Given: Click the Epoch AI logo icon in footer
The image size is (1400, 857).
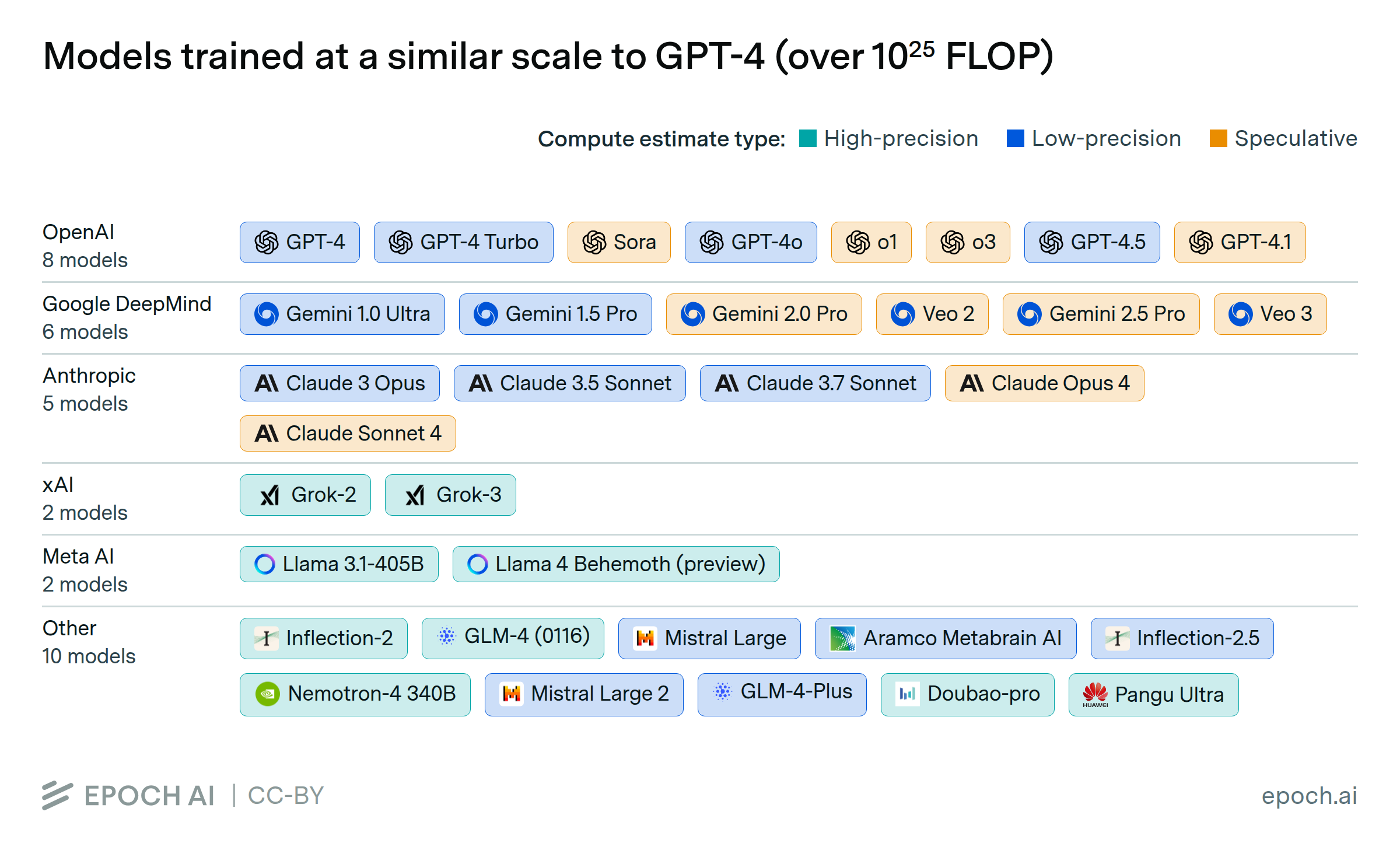Looking at the screenshot, I should [57, 796].
